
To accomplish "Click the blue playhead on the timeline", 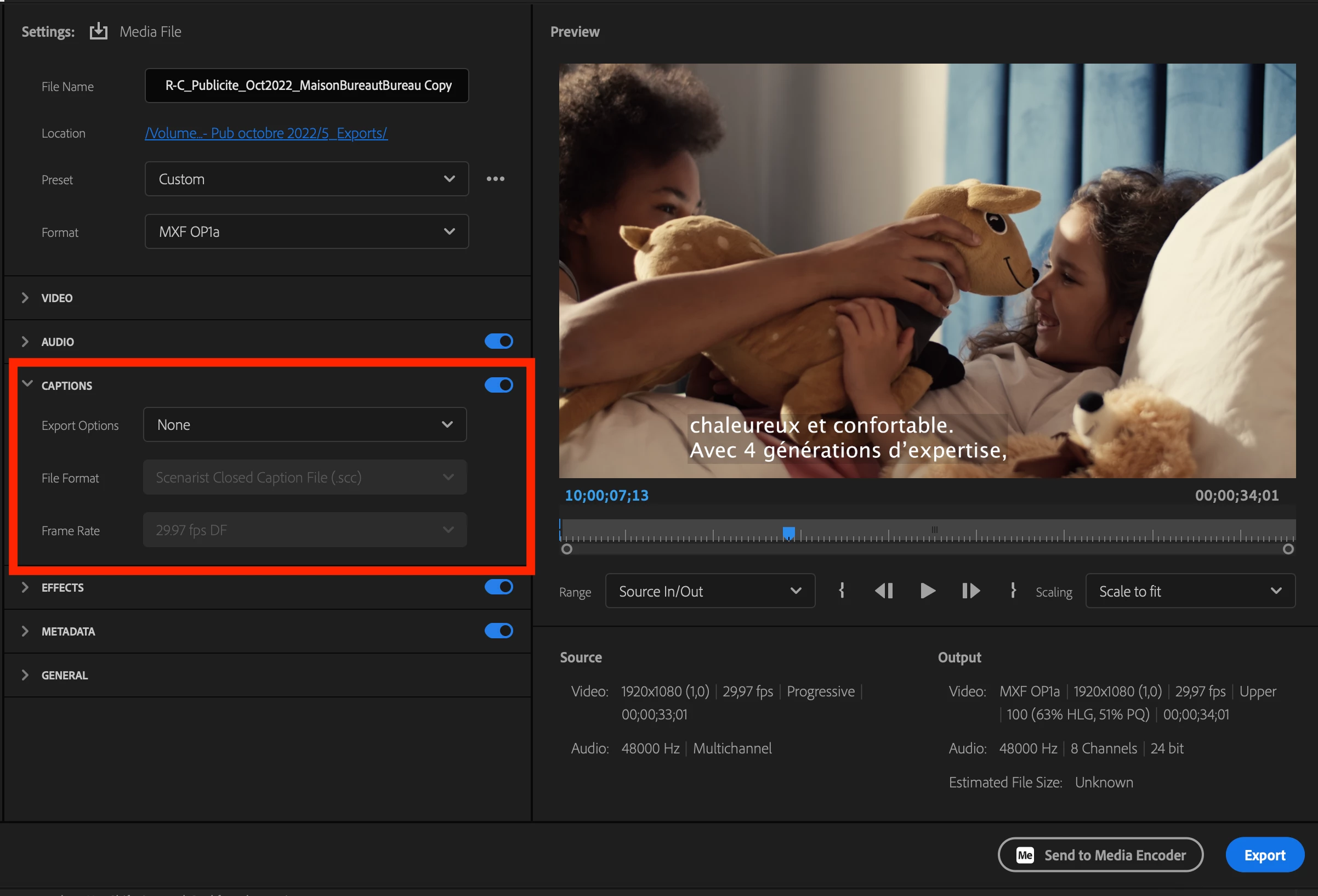I will coord(788,533).
